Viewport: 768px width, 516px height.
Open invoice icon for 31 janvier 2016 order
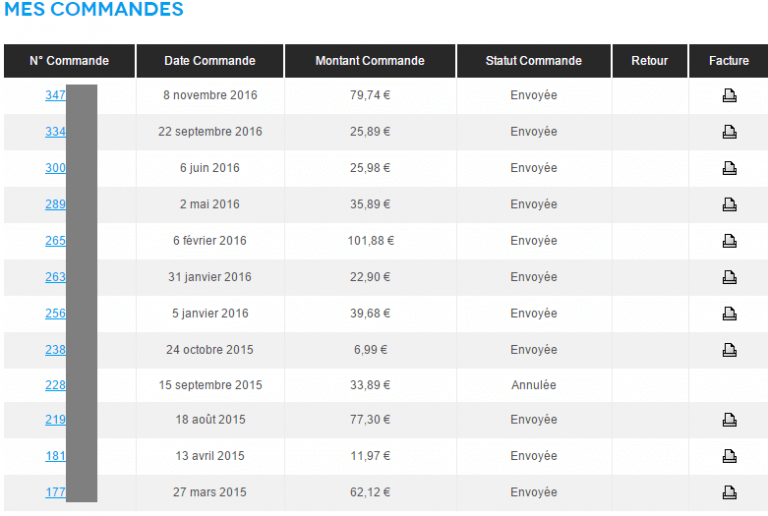729,277
